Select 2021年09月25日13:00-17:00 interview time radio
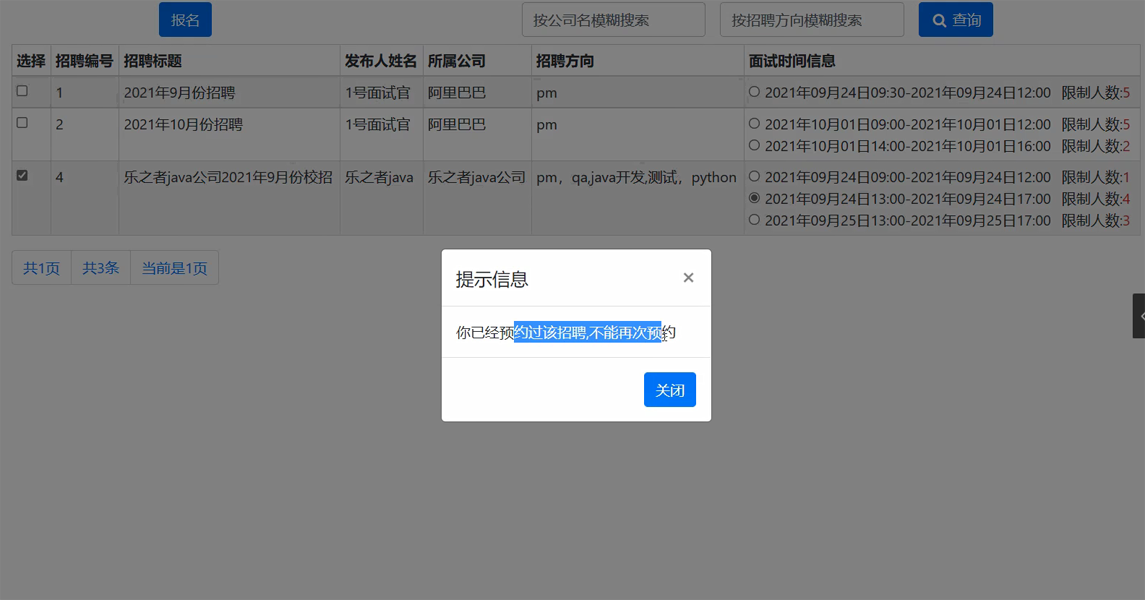 pyautogui.click(x=755, y=220)
